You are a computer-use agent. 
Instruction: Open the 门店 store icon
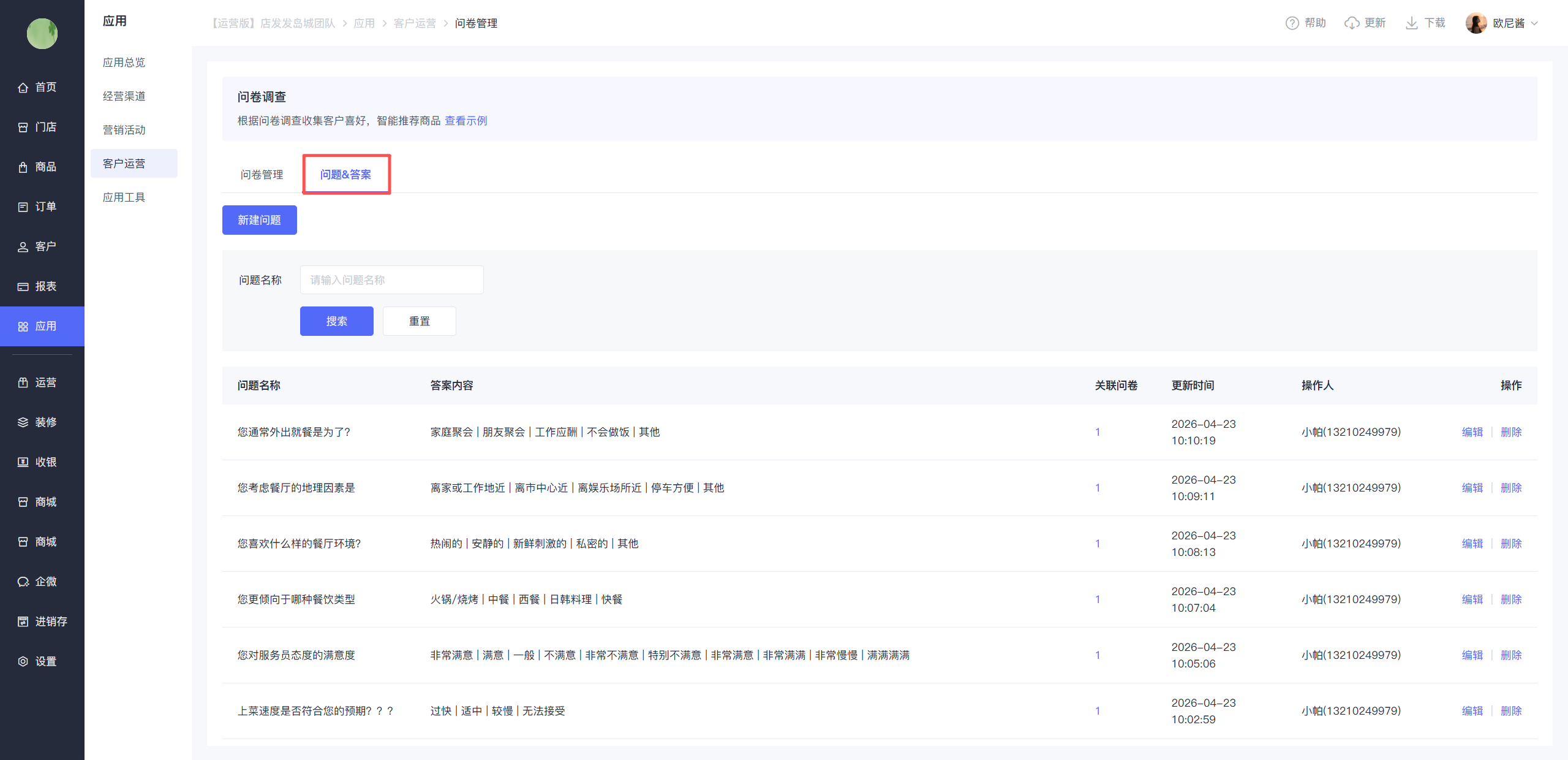(23, 127)
